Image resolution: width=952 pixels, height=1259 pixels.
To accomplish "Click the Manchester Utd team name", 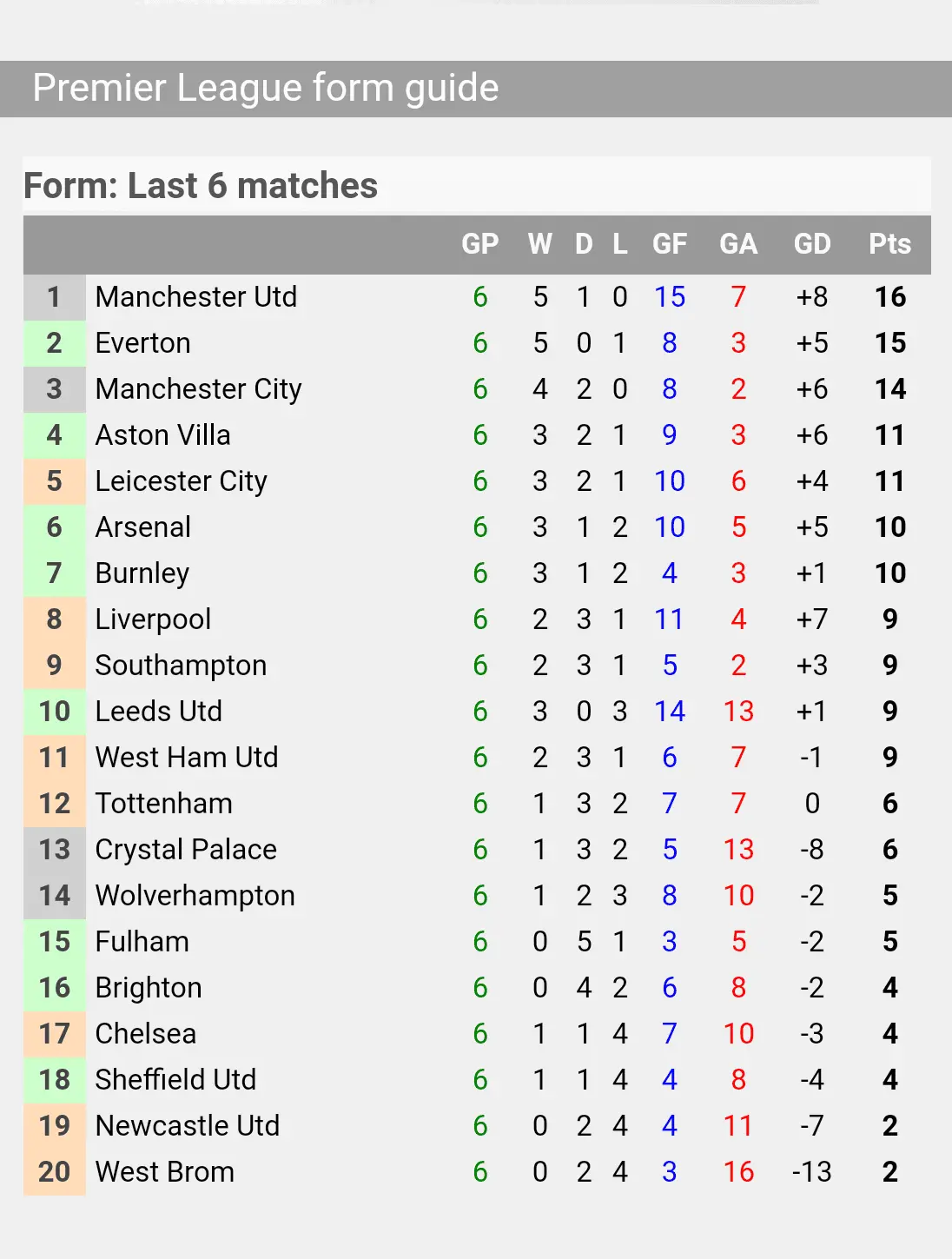I will [x=196, y=297].
